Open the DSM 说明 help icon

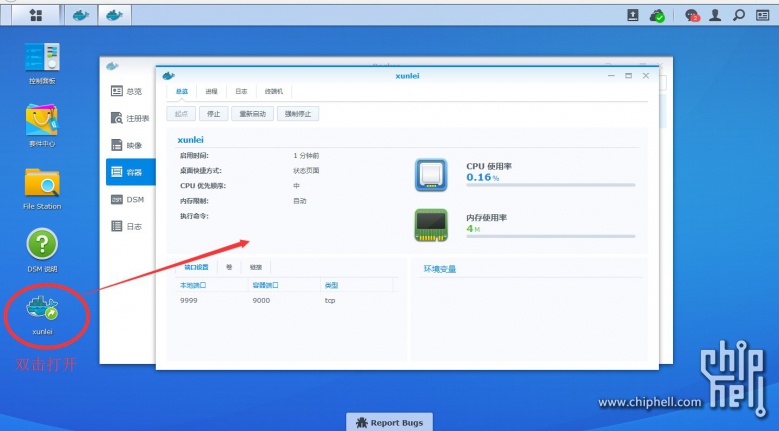[42, 250]
